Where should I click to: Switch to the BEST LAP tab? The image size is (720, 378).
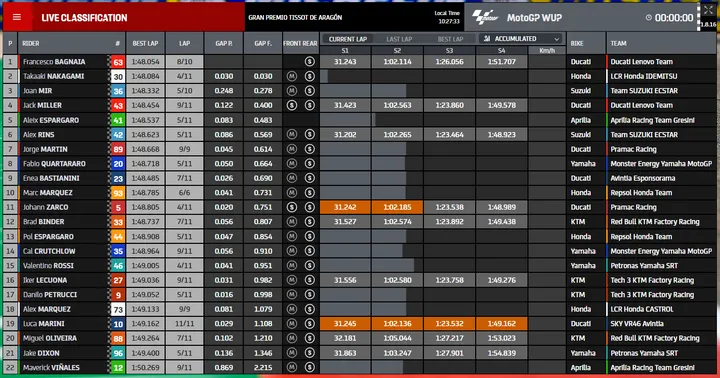click(x=450, y=39)
